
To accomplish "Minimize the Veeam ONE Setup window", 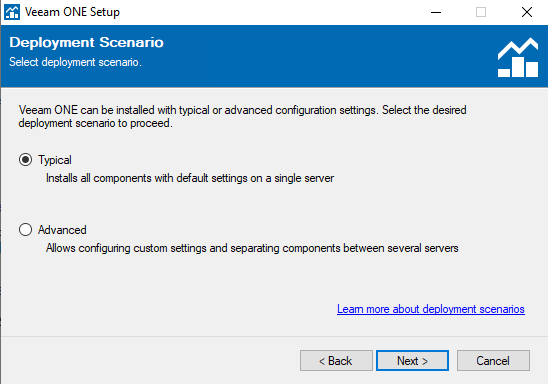I will [436, 12].
